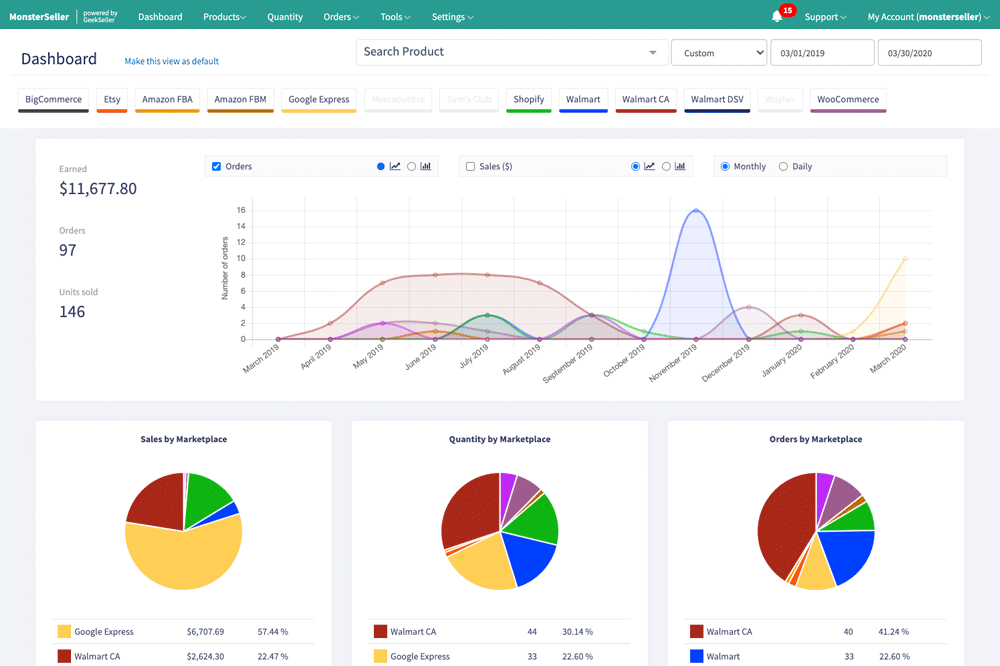This screenshot has width=1000, height=666.
Task: Click the 57.44 % share in Sales legend
Action: tap(273, 632)
